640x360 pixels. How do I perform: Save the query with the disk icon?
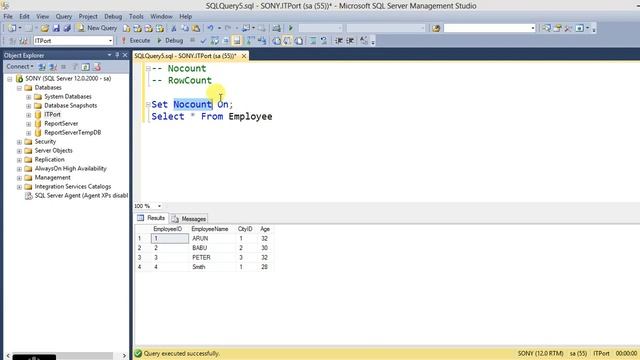click(56, 28)
